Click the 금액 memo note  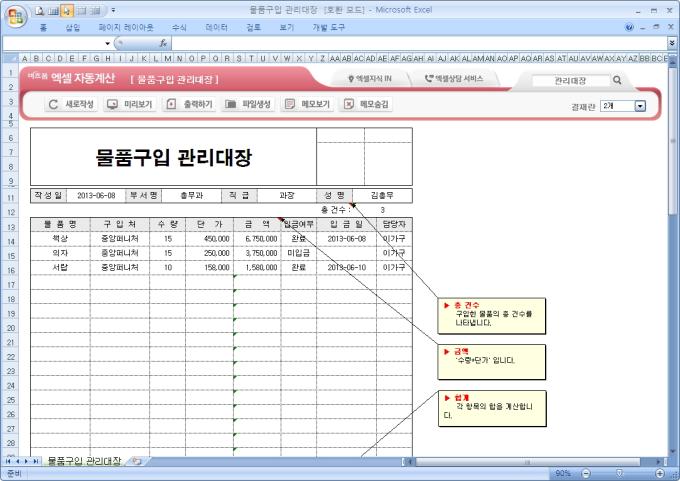(x=491, y=362)
